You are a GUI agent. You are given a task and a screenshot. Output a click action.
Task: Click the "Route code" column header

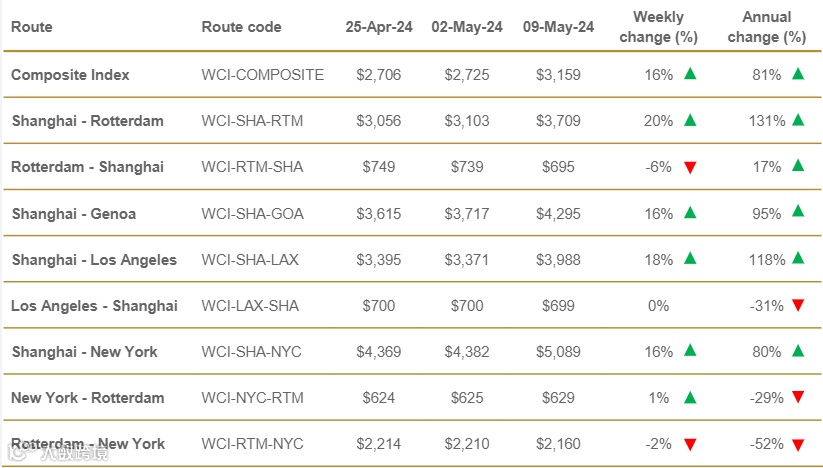[241, 27]
